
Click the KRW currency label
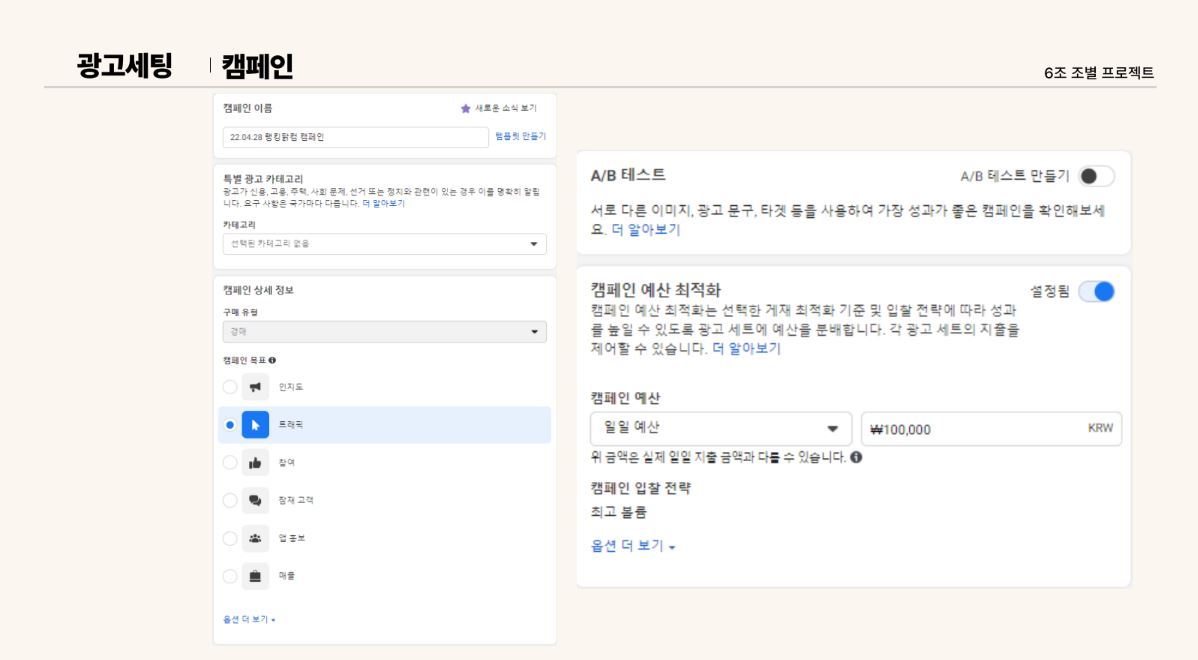(x=1100, y=428)
